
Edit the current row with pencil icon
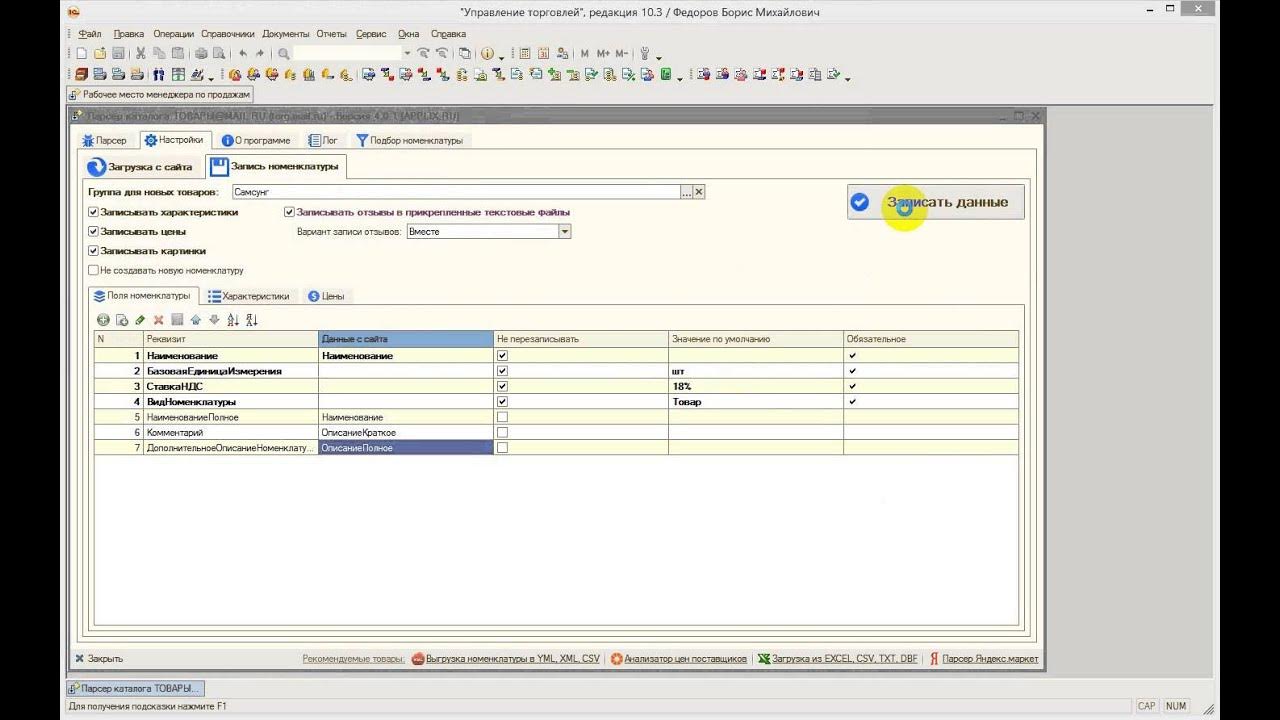click(140, 320)
